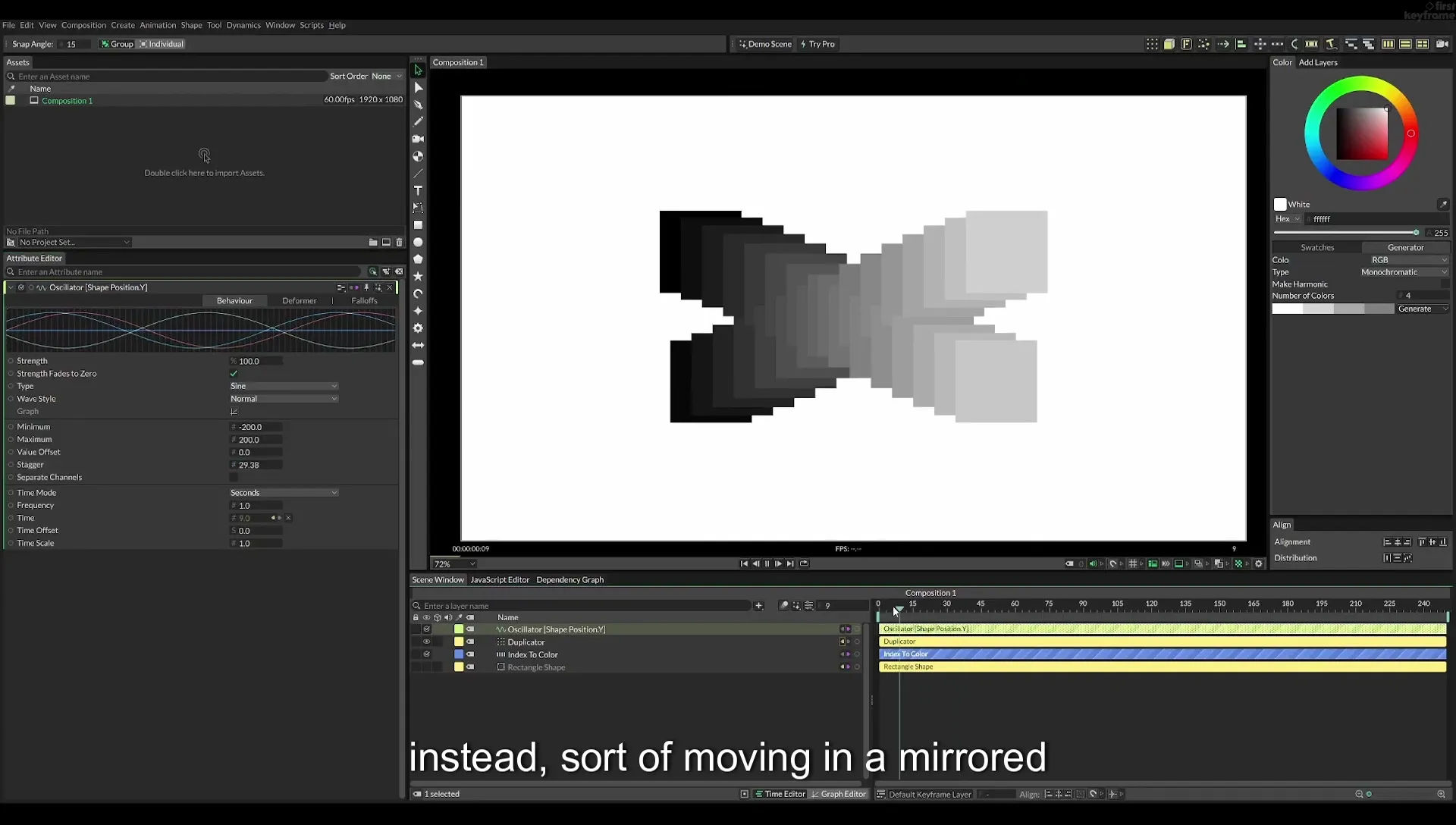Open the oscillator Type dropdown showing Sine
Viewport: 1456px width, 825px height.
(284, 387)
